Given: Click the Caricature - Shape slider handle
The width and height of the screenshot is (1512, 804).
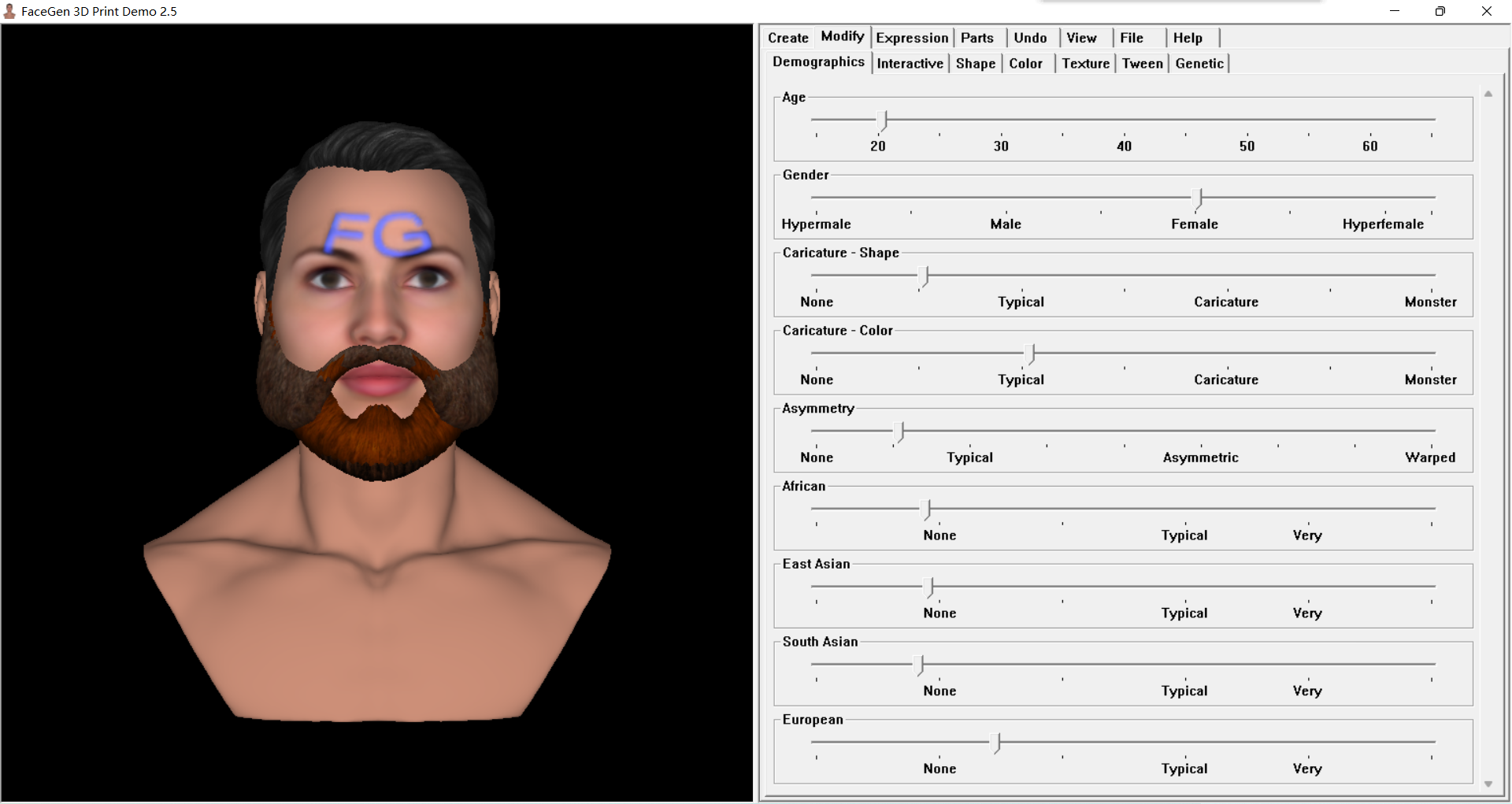Looking at the screenshot, I should click(x=925, y=276).
